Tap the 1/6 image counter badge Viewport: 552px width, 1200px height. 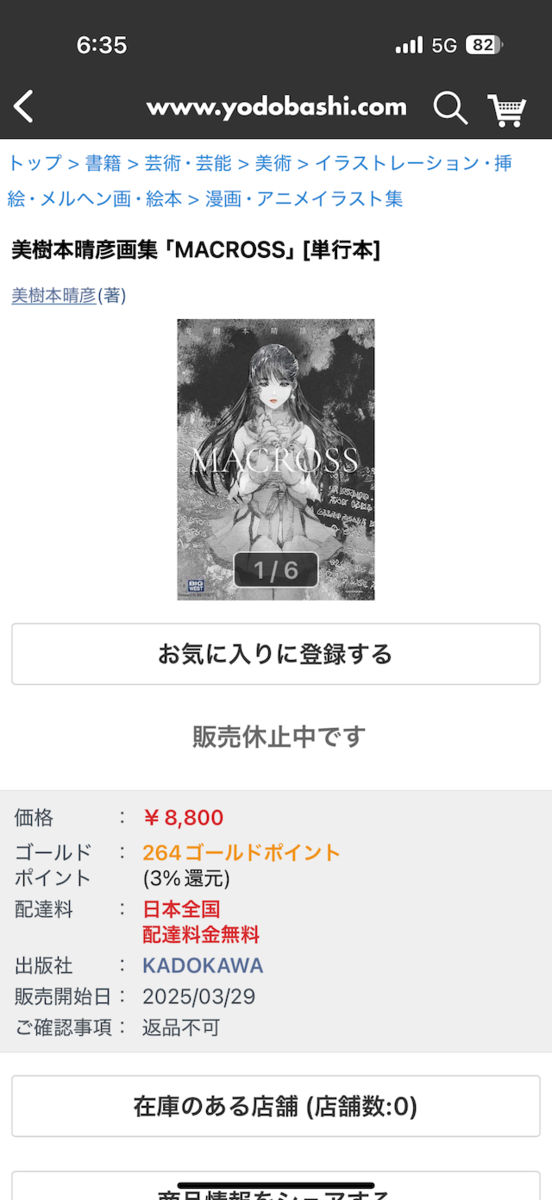[x=276, y=570]
